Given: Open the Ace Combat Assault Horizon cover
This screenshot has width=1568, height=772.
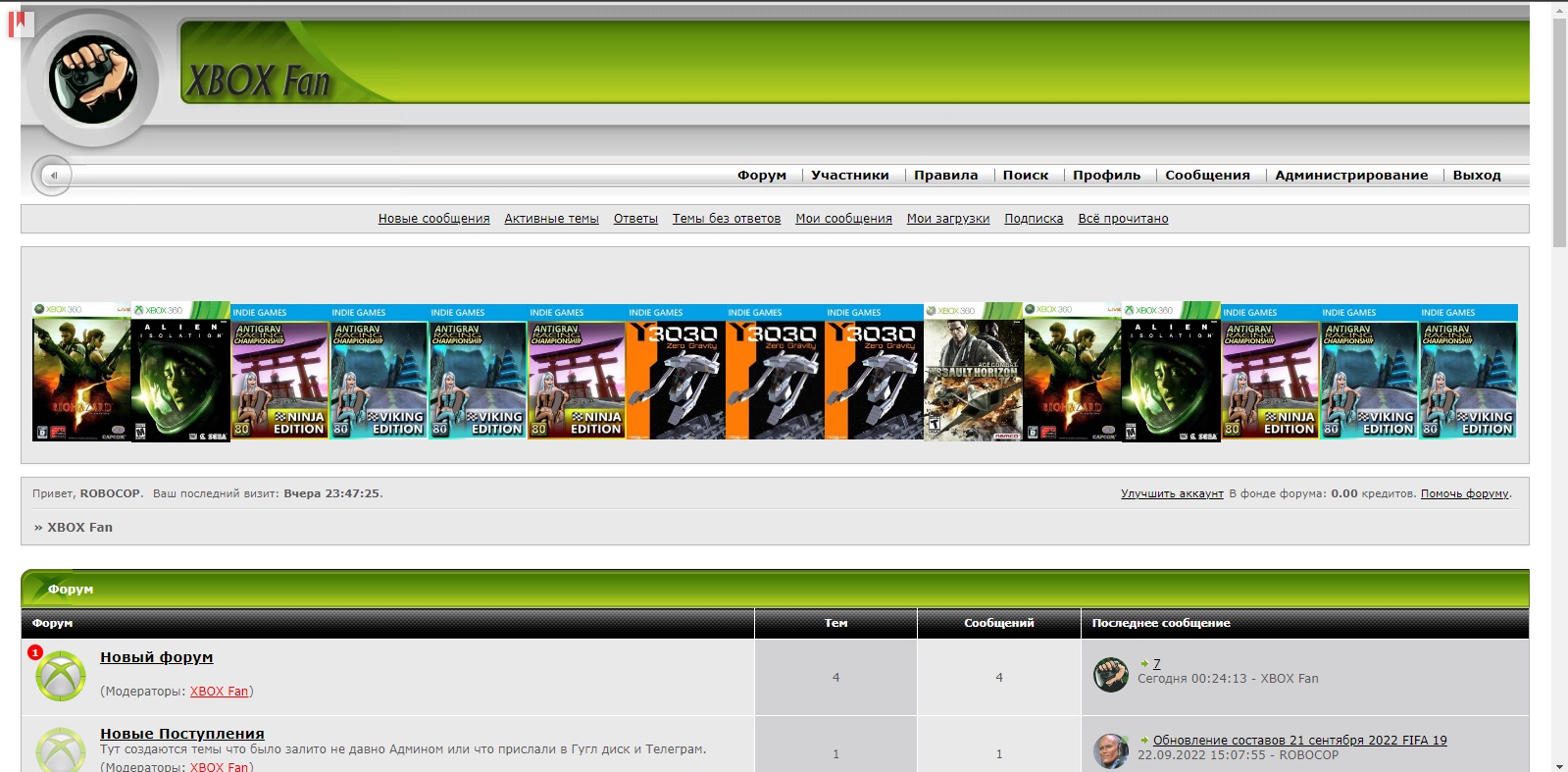Looking at the screenshot, I should coord(973,372).
